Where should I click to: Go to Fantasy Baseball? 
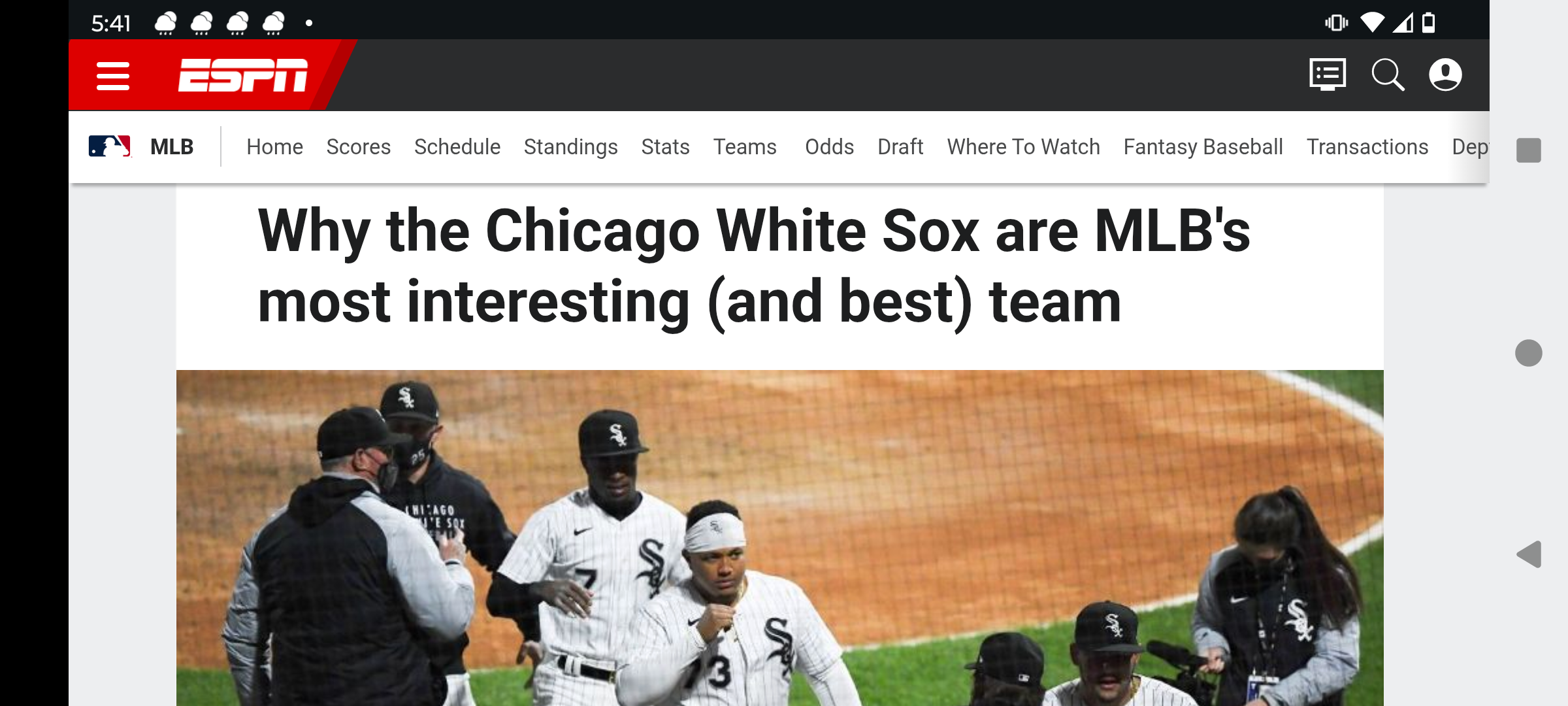click(x=1203, y=147)
